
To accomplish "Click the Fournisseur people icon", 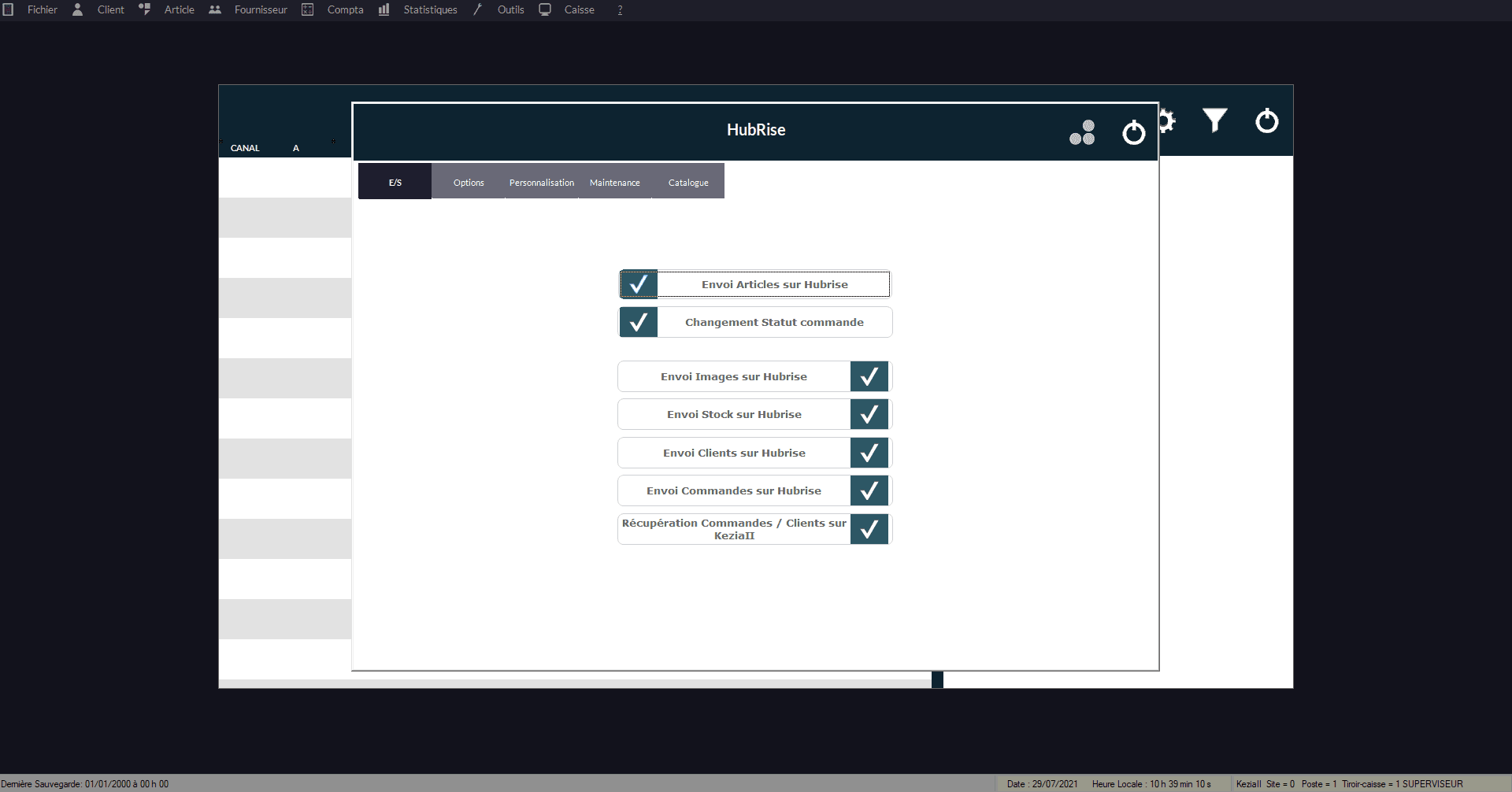I will pyautogui.click(x=215, y=9).
